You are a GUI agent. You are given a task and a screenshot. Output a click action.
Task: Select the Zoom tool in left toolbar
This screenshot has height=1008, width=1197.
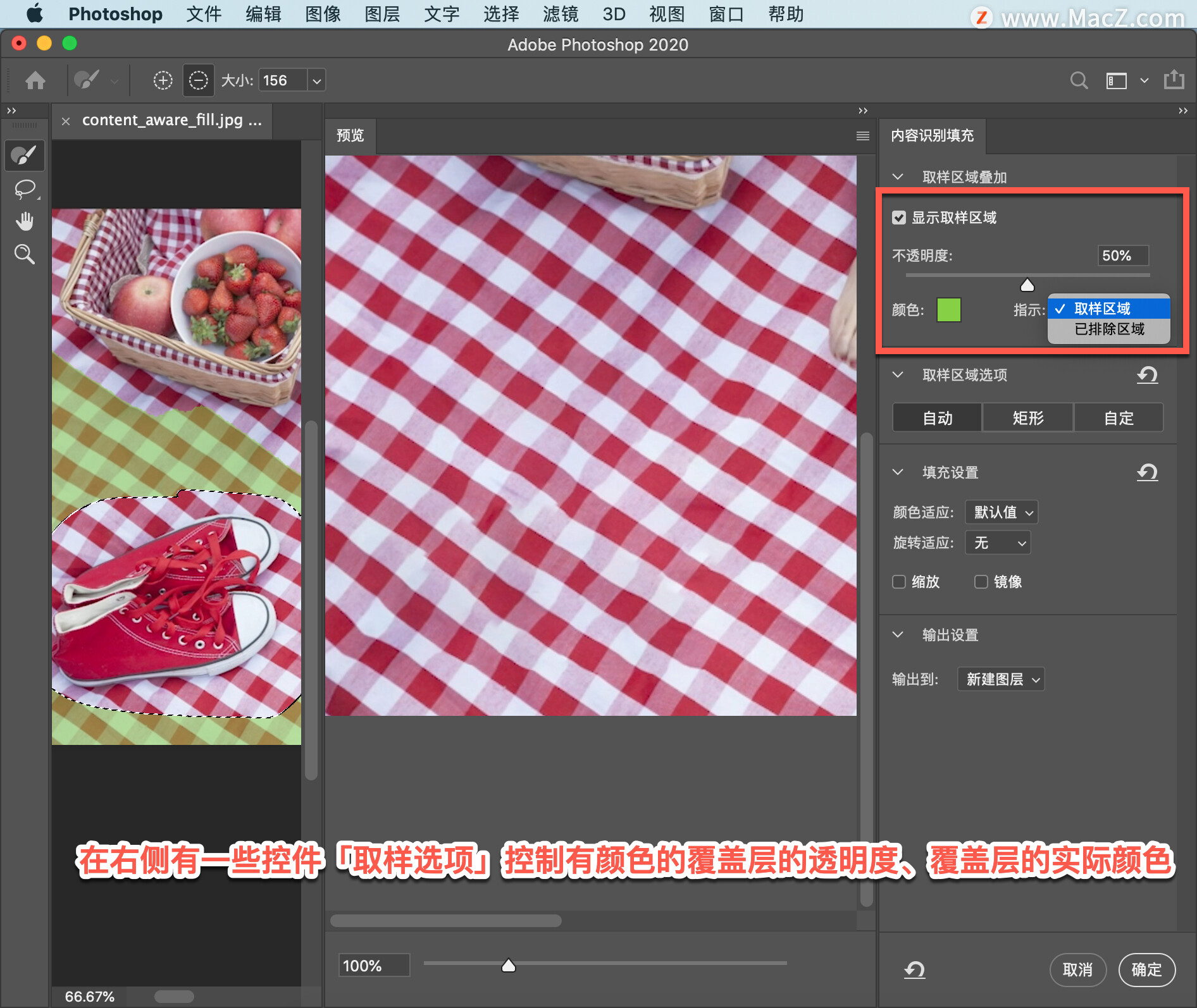click(25, 254)
